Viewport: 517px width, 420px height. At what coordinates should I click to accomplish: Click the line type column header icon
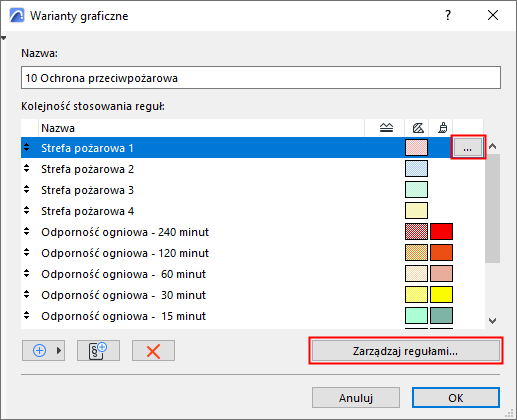pos(386,128)
